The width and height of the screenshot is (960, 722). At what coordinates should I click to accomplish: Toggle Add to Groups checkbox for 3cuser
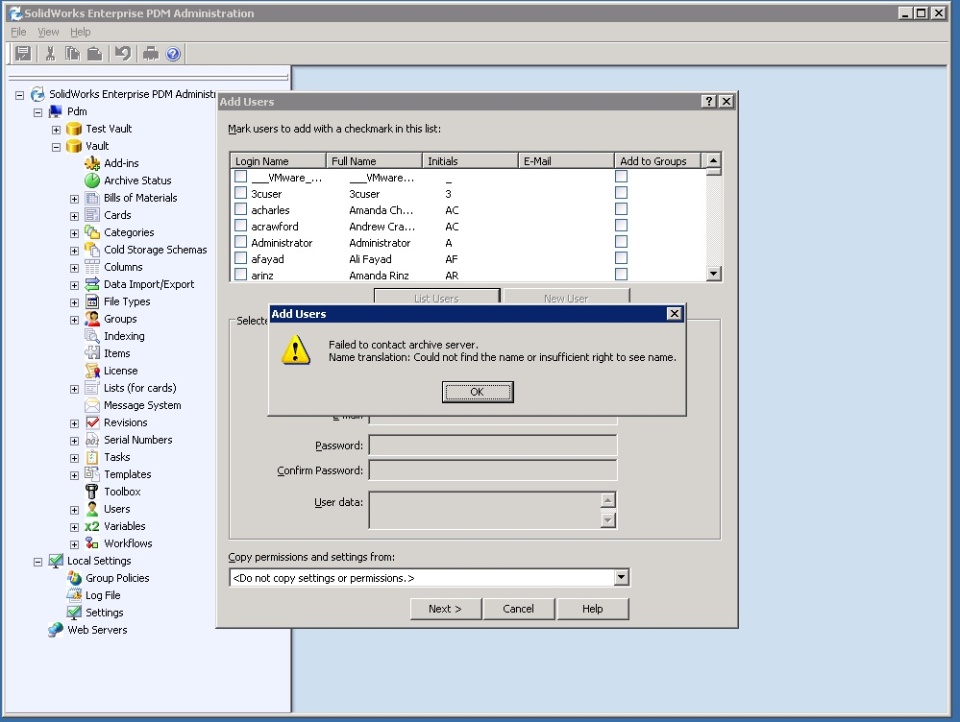coord(621,193)
